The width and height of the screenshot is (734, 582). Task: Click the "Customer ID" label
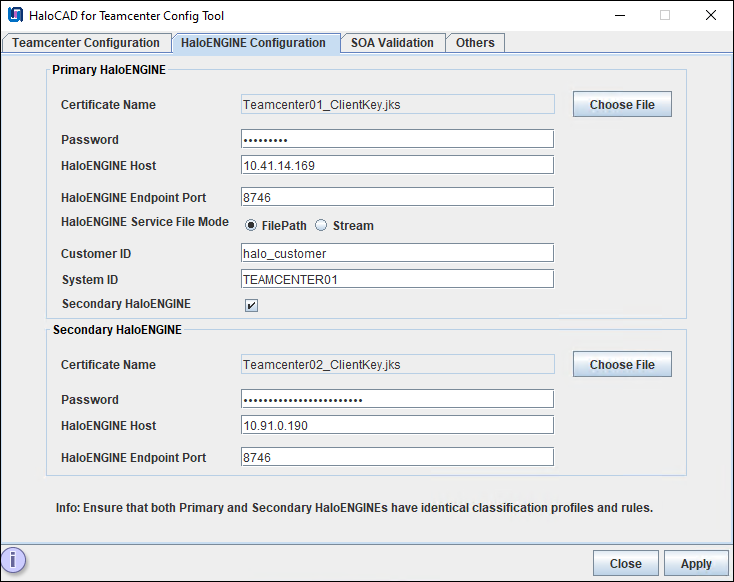coord(96,253)
